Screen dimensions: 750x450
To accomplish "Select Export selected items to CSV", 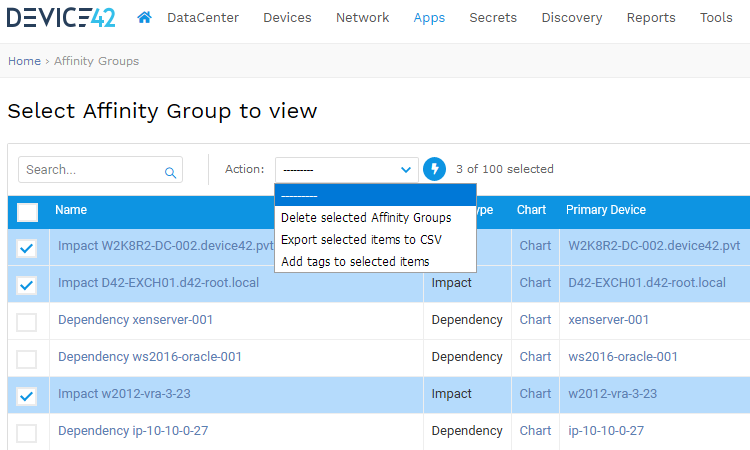I will pyautogui.click(x=361, y=240).
